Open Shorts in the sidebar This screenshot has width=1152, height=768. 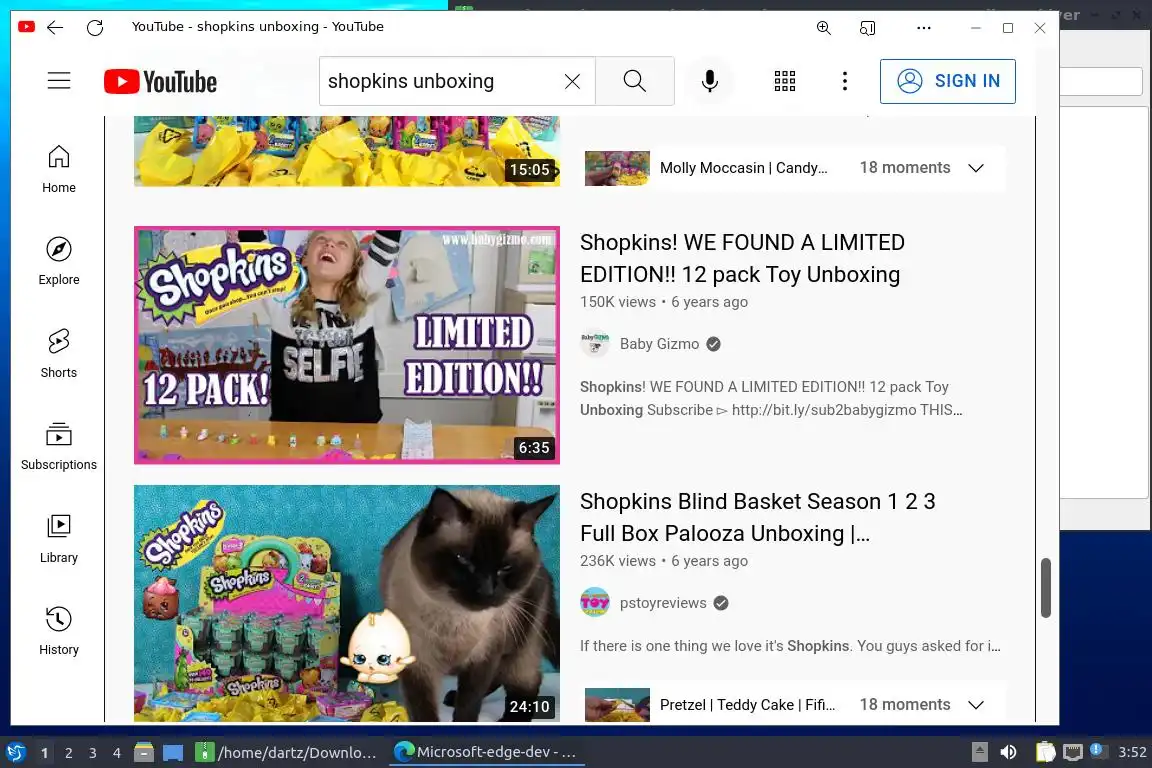click(59, 354)
